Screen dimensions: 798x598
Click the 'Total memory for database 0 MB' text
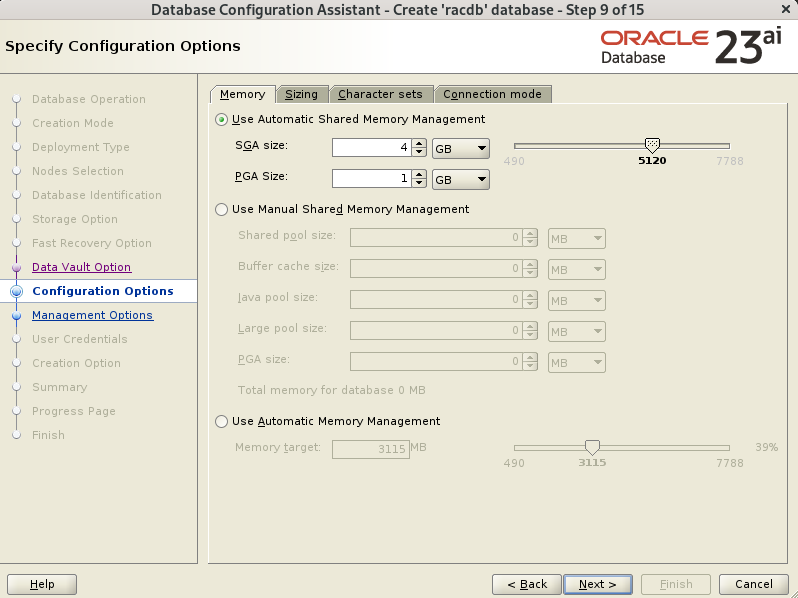pos(331,390)
